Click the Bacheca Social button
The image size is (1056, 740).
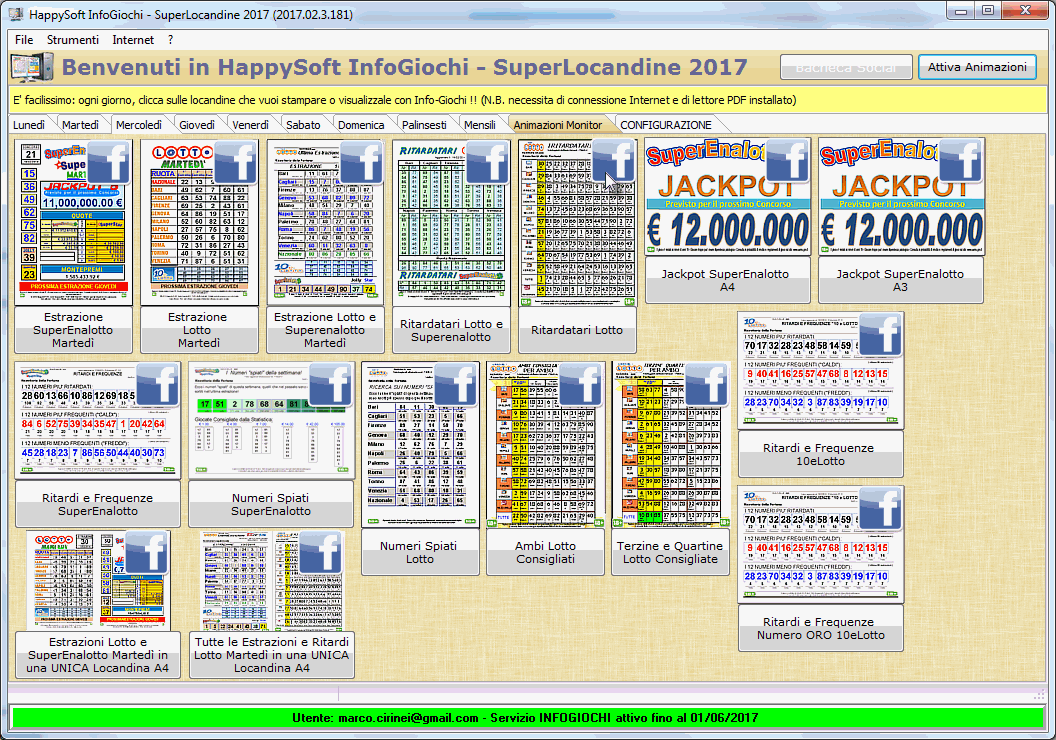(846, 67)
